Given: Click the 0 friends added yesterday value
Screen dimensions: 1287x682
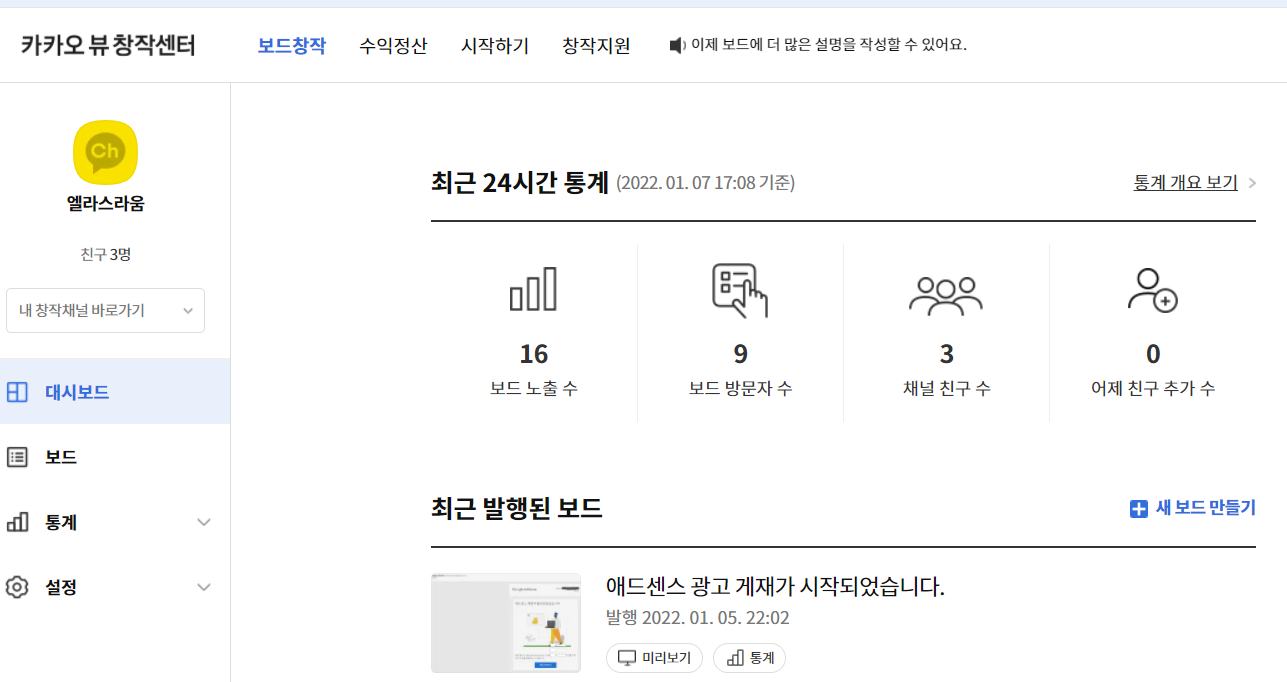Looking at the screenshot, I should [x=1153, y=354].
